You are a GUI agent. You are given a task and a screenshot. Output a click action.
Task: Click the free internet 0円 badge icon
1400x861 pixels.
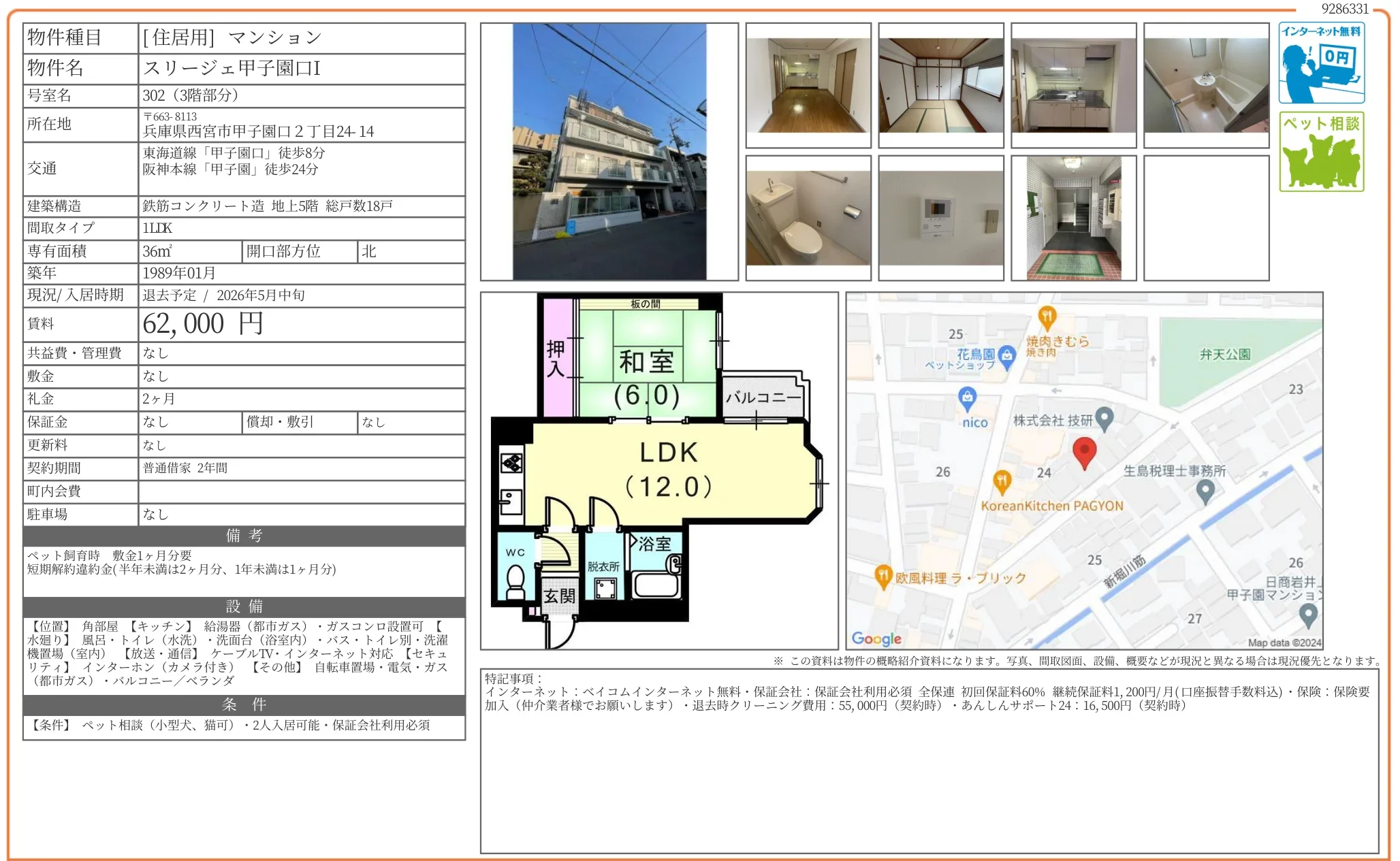click(x=1320, y=63)
